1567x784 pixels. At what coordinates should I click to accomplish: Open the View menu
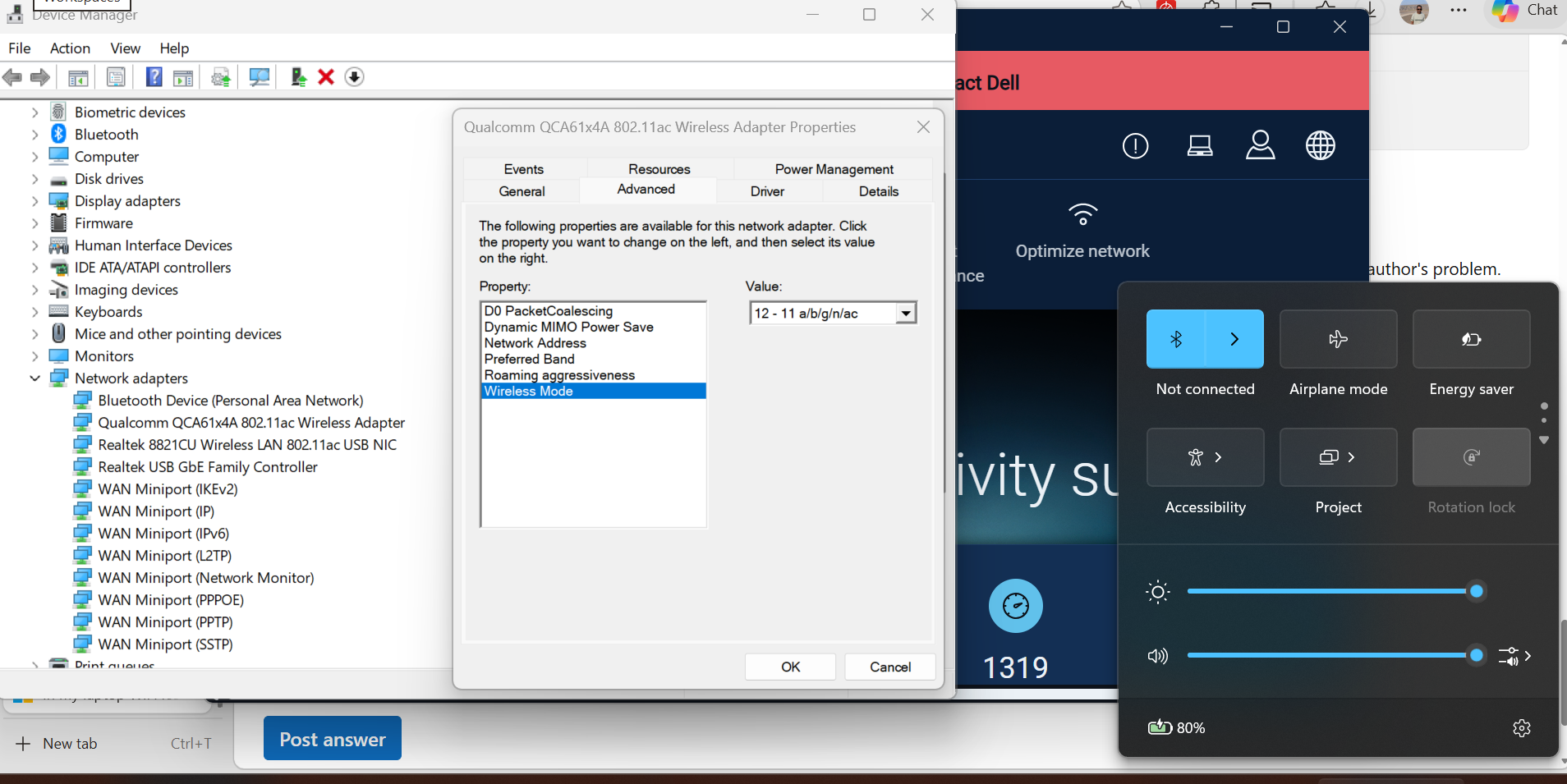125,48
